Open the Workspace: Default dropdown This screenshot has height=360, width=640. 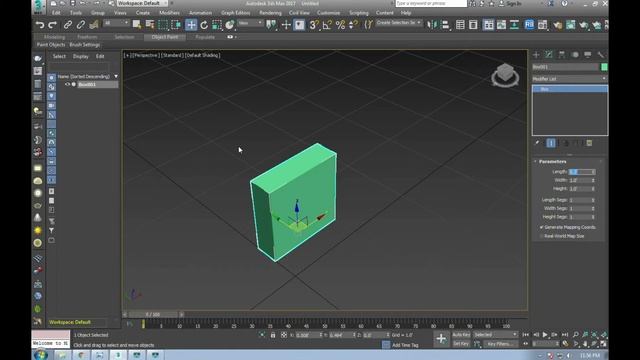pyautogui.click(x=142, y=3)
